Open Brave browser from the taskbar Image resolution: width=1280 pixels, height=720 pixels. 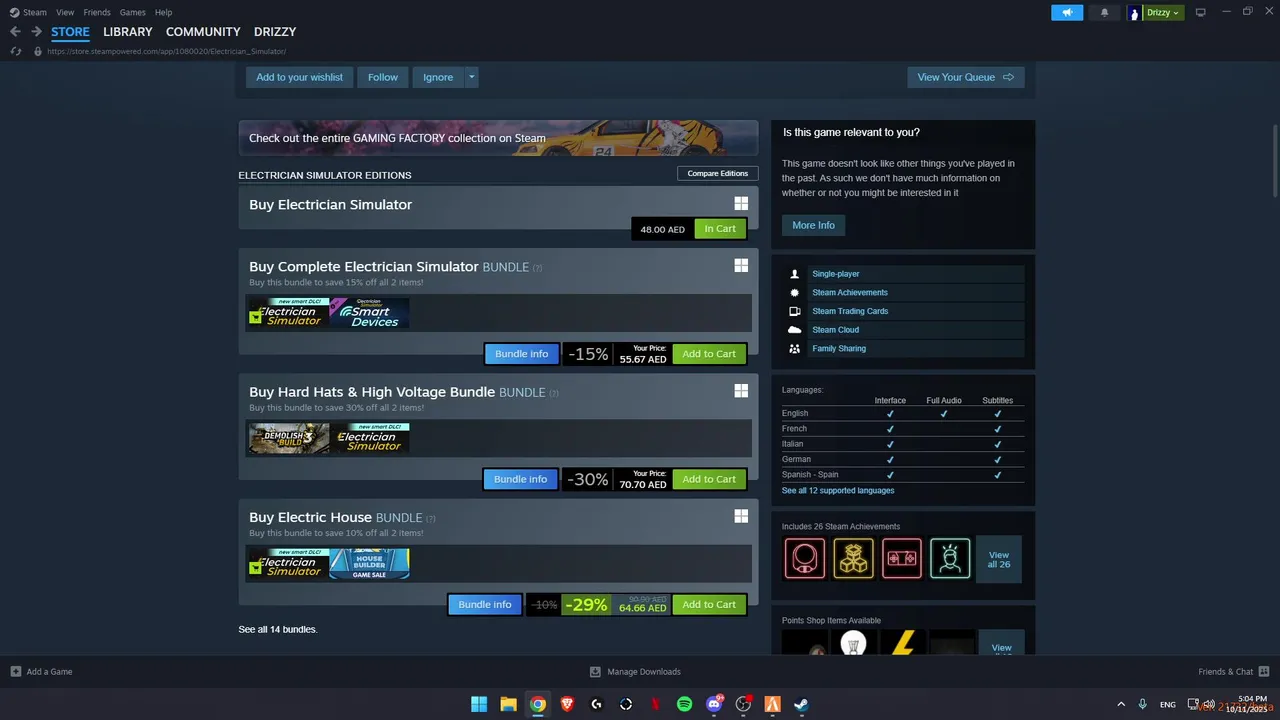point(567,704)
